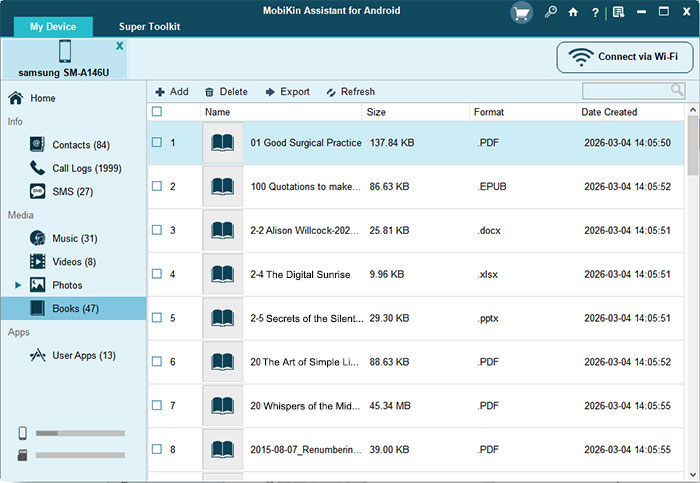Toggle the select-all checkbox in header
Screen dimensions: 700x483
pos(157,112)
